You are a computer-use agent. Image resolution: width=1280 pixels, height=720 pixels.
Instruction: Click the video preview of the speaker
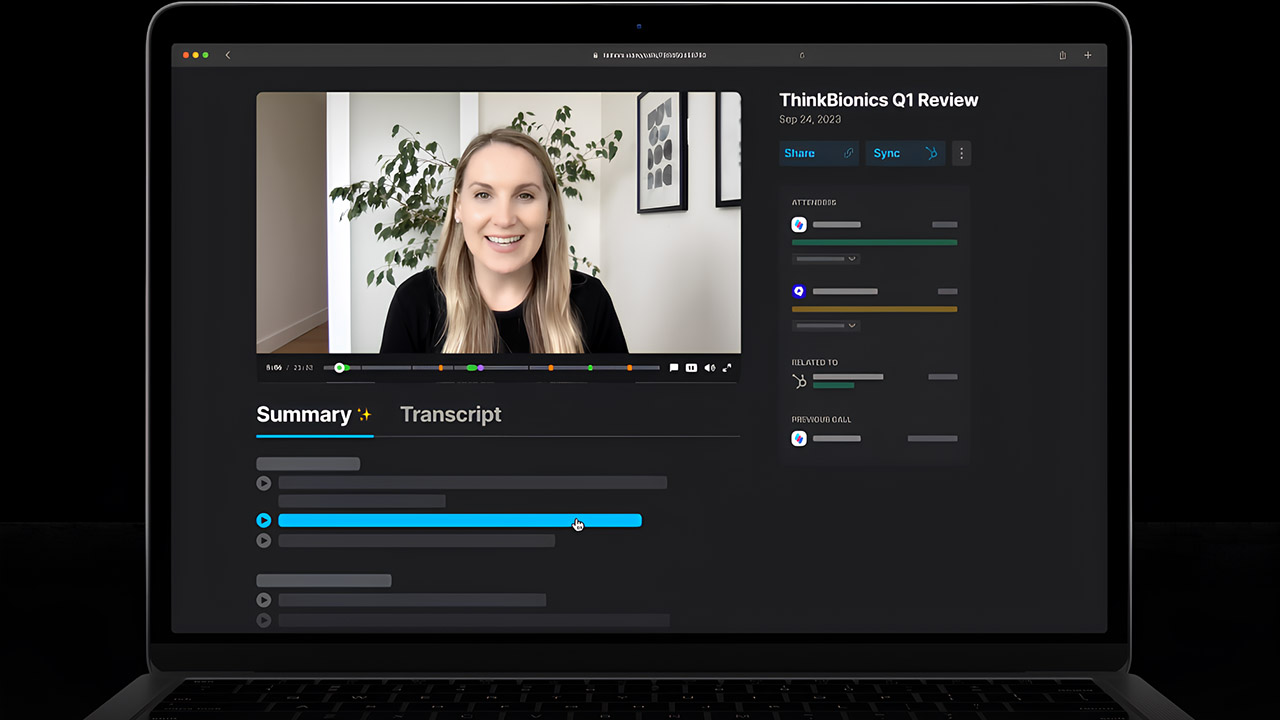coord(498,223)
